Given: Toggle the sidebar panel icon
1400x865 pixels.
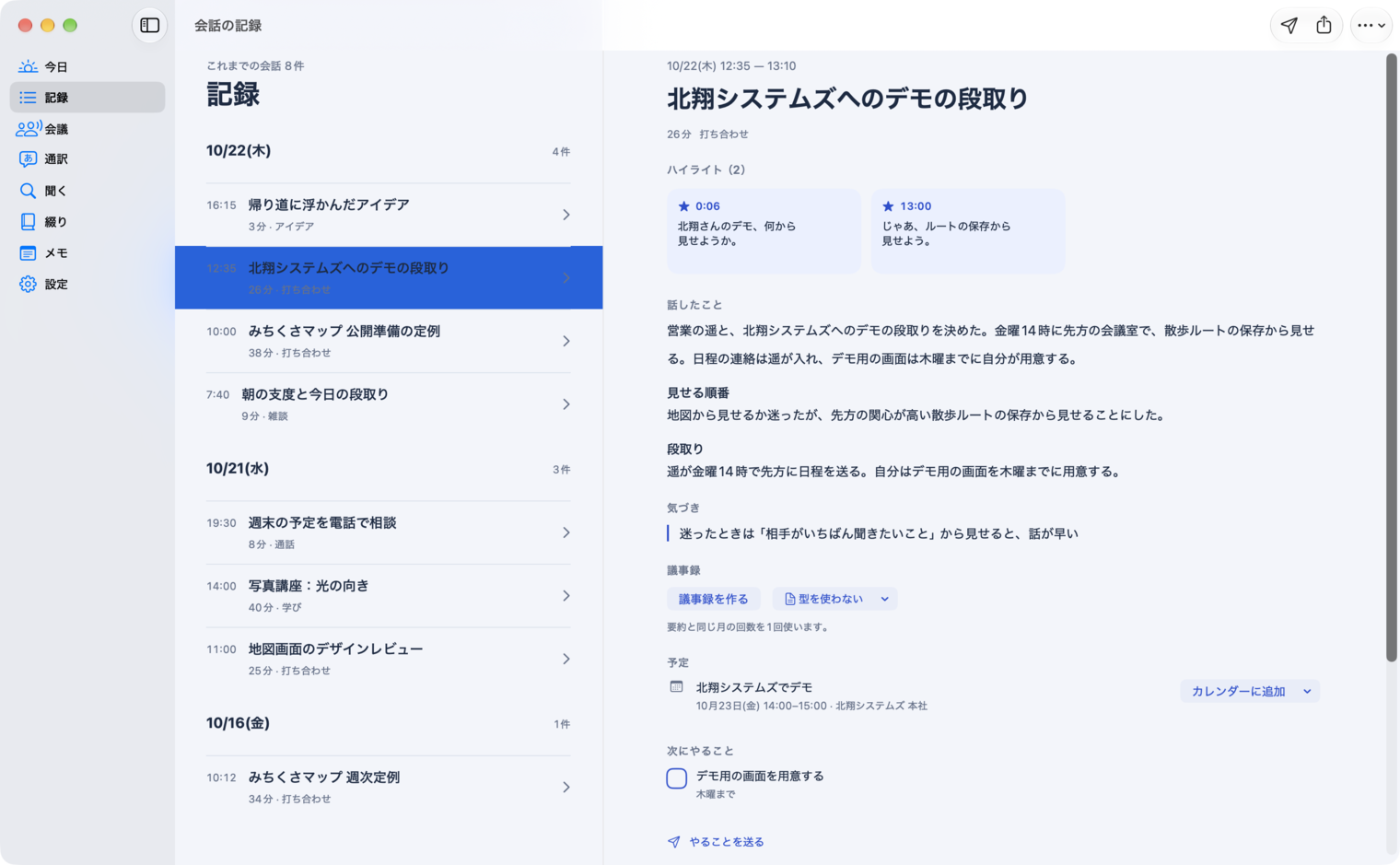Looking at the screenshot, I should coord(150,26).
